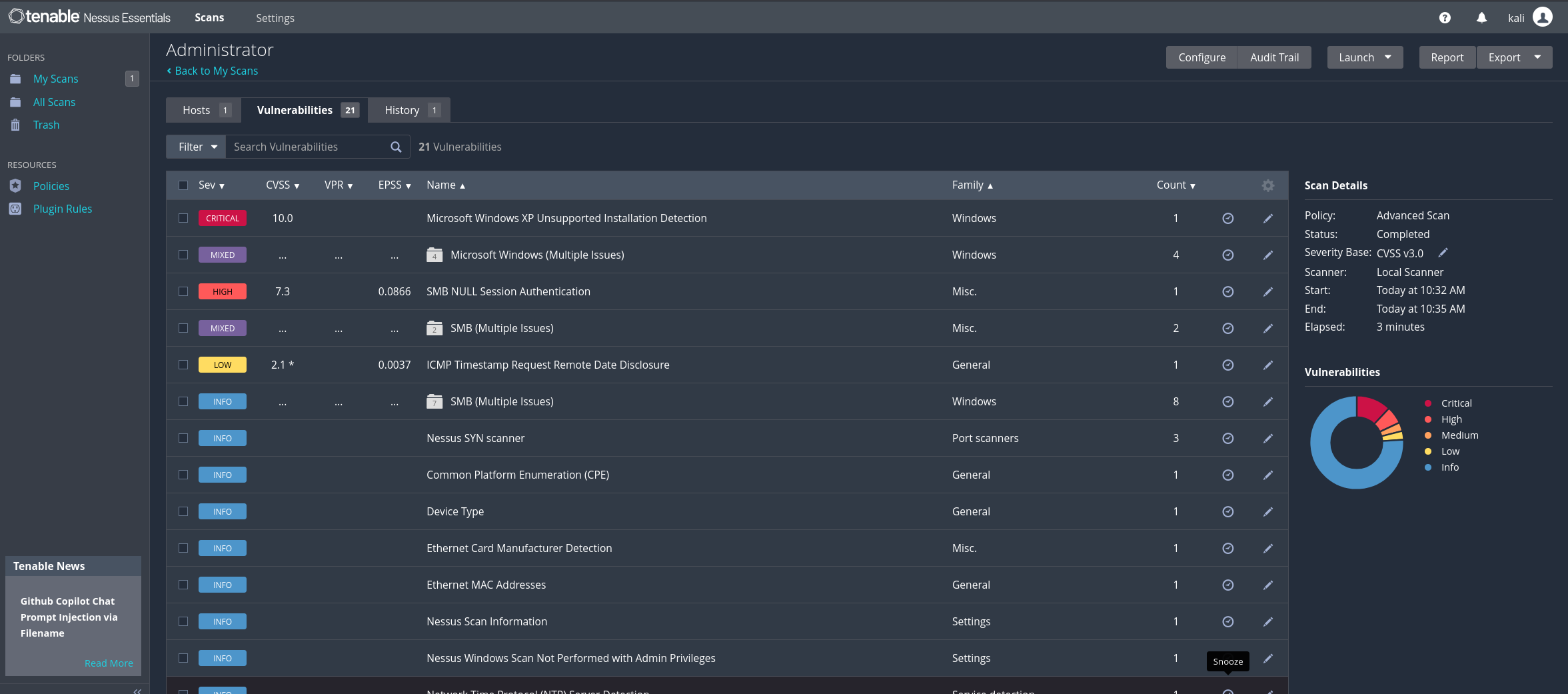Sort by the EPSS column

394,185
